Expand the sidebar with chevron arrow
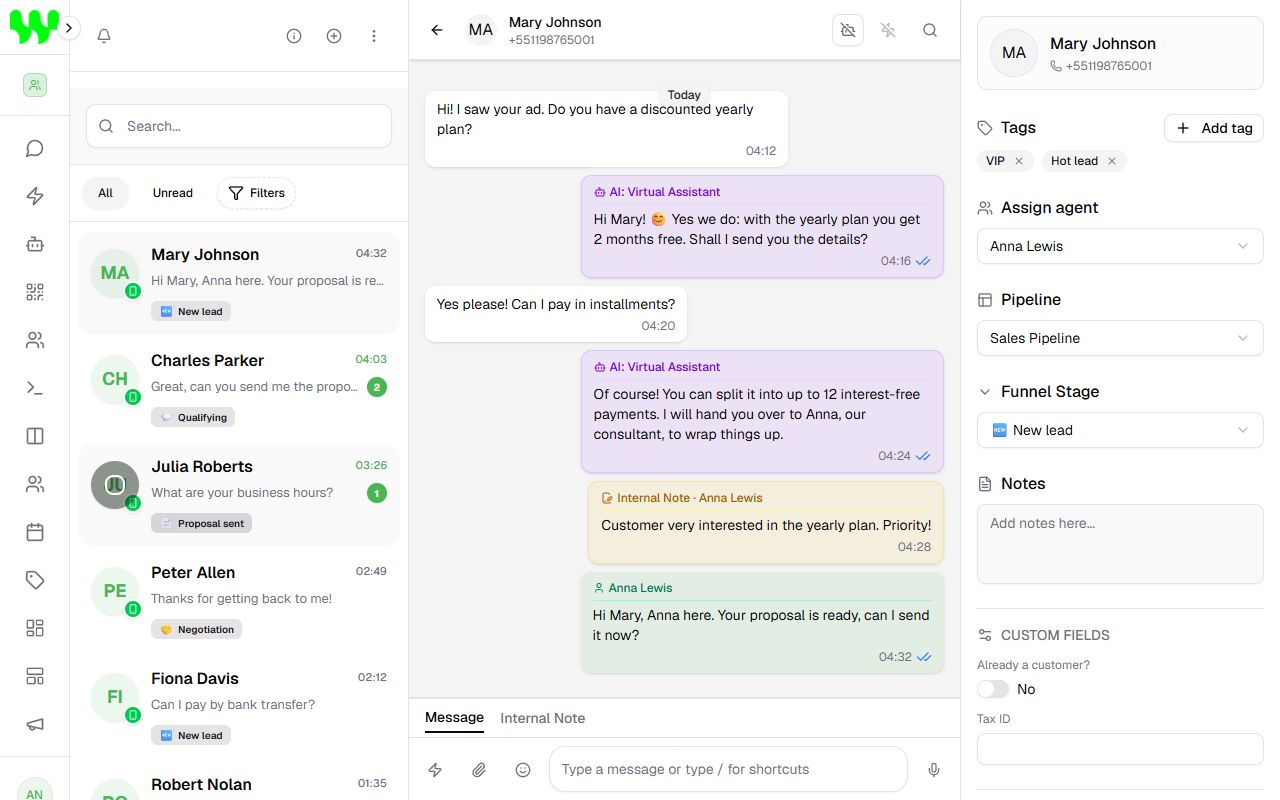Viewport: 1280px width, 800px height. (69, 28)
